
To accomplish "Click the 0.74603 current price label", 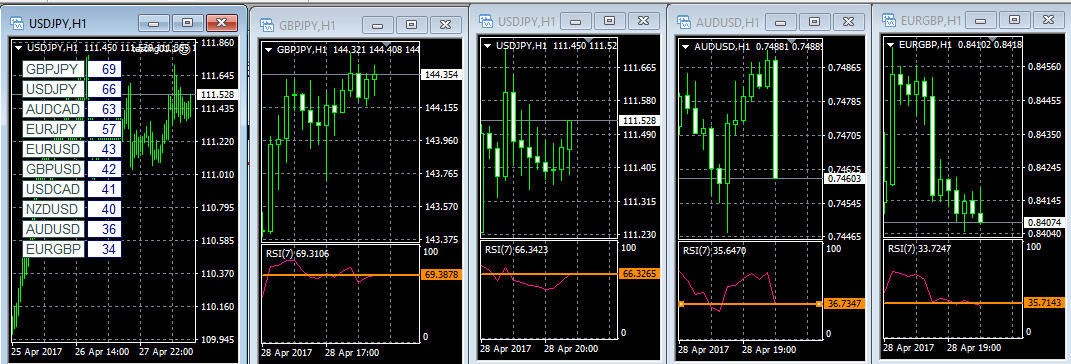I will tap(845, 178).
